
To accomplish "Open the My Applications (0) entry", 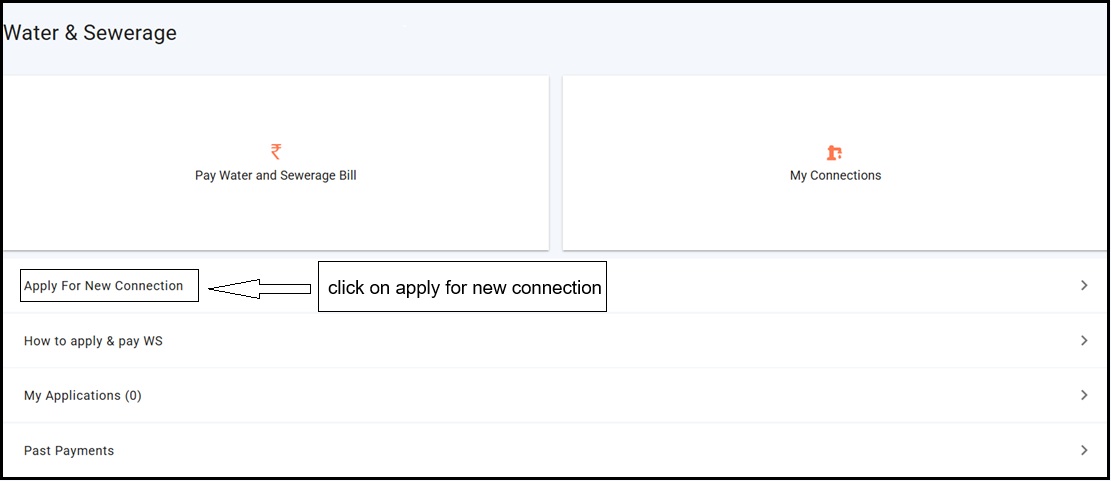I will 83,396.
